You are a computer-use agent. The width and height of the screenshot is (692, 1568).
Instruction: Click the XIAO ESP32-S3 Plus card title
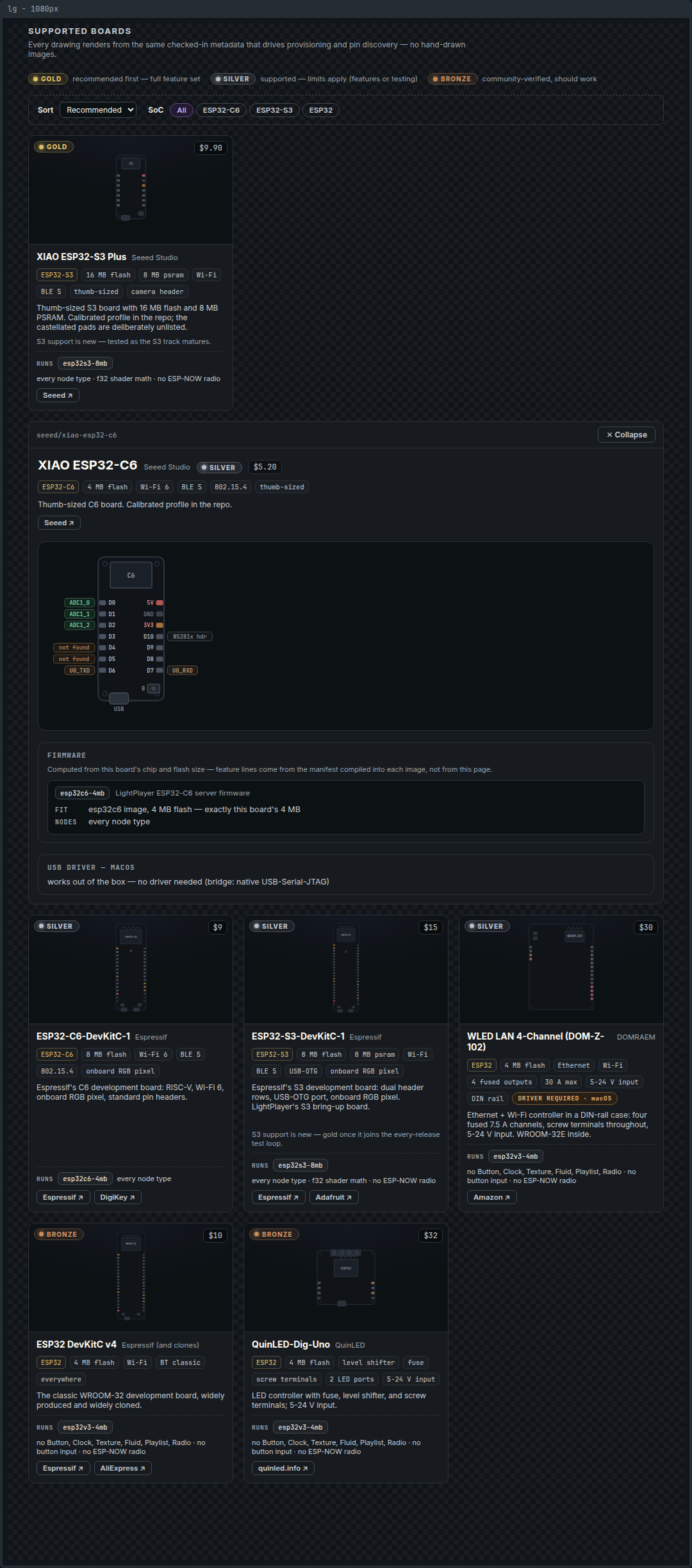[x=81, y=257]
